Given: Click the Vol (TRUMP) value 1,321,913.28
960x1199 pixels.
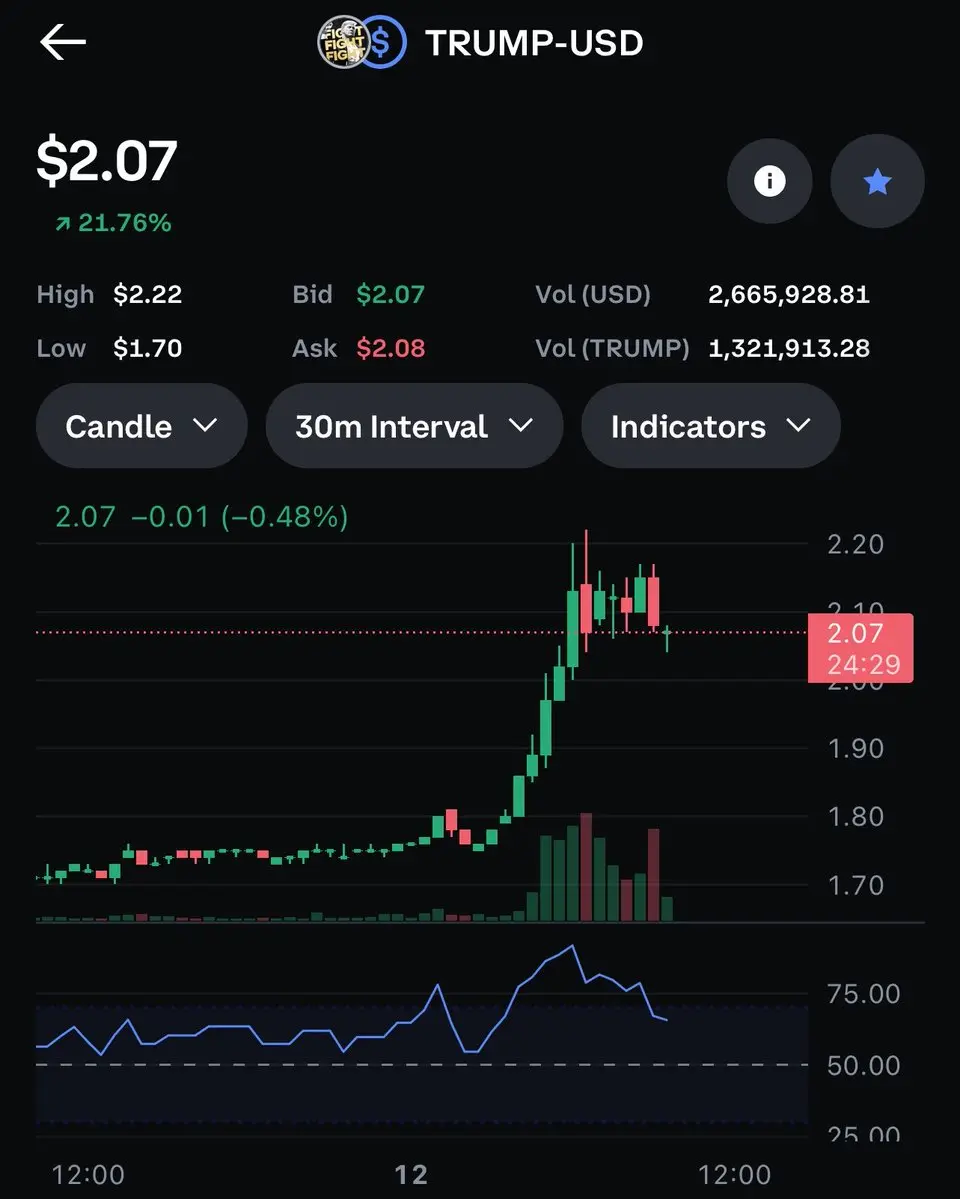Looking at the screenshot, I should point(789,349).
